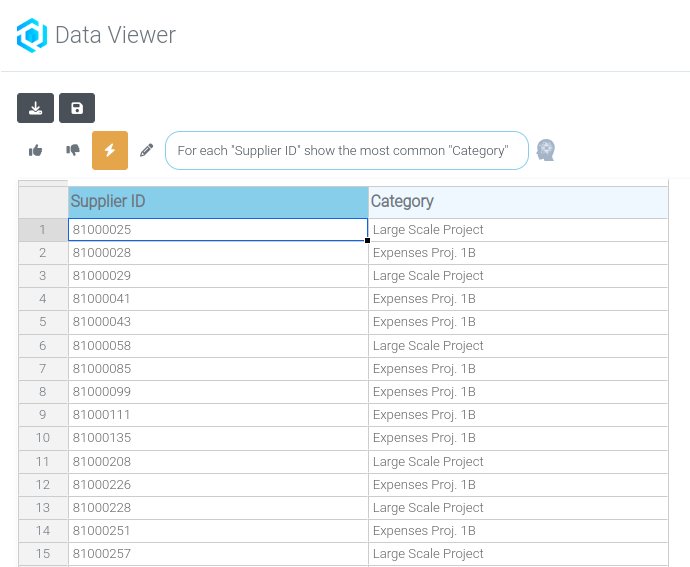Select Category cell in row 2
This screenshot has height=567, width=690.
[x=518, y=253]
